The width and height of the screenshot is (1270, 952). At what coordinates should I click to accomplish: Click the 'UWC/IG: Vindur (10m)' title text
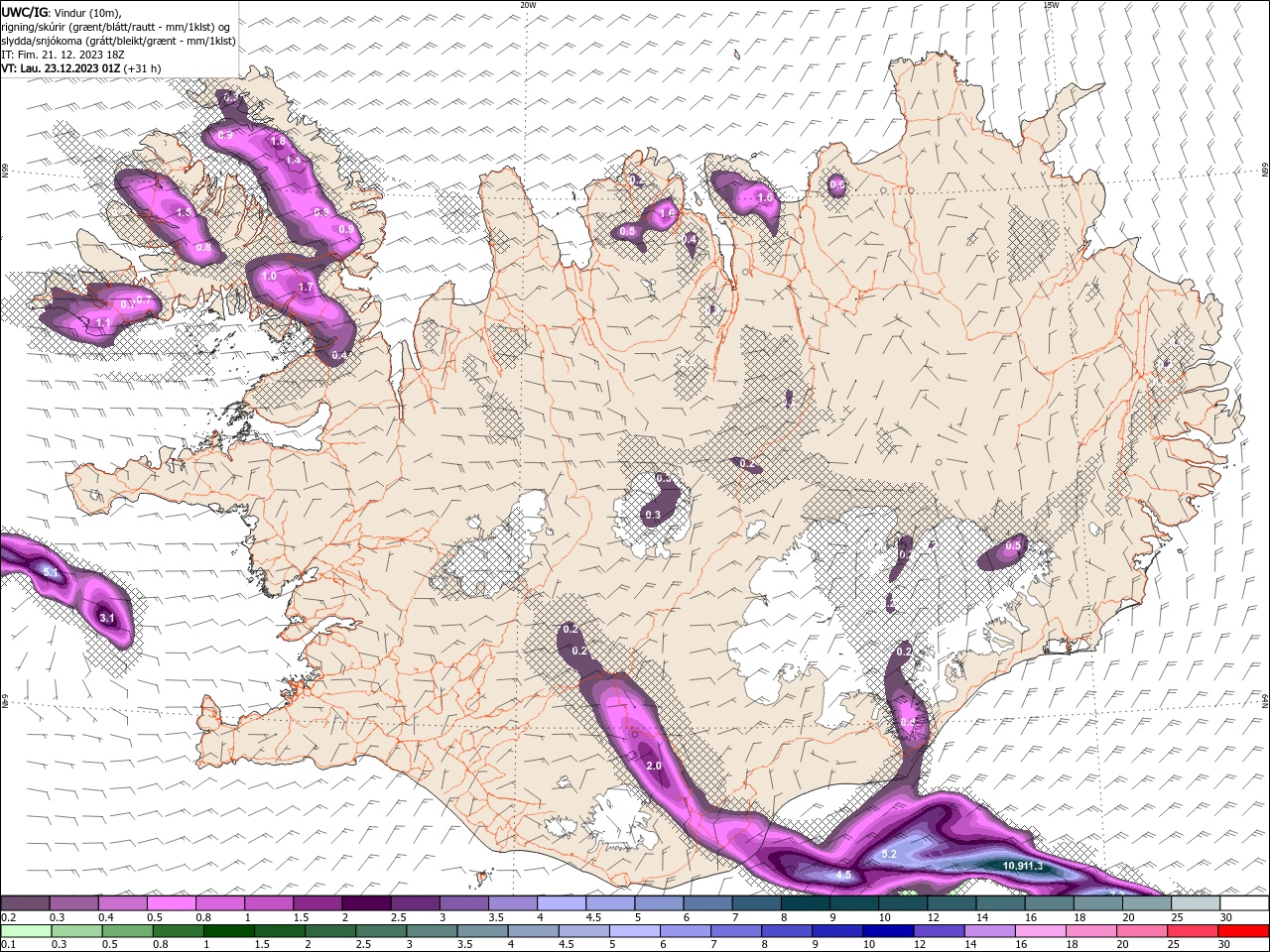pos(62,12)
